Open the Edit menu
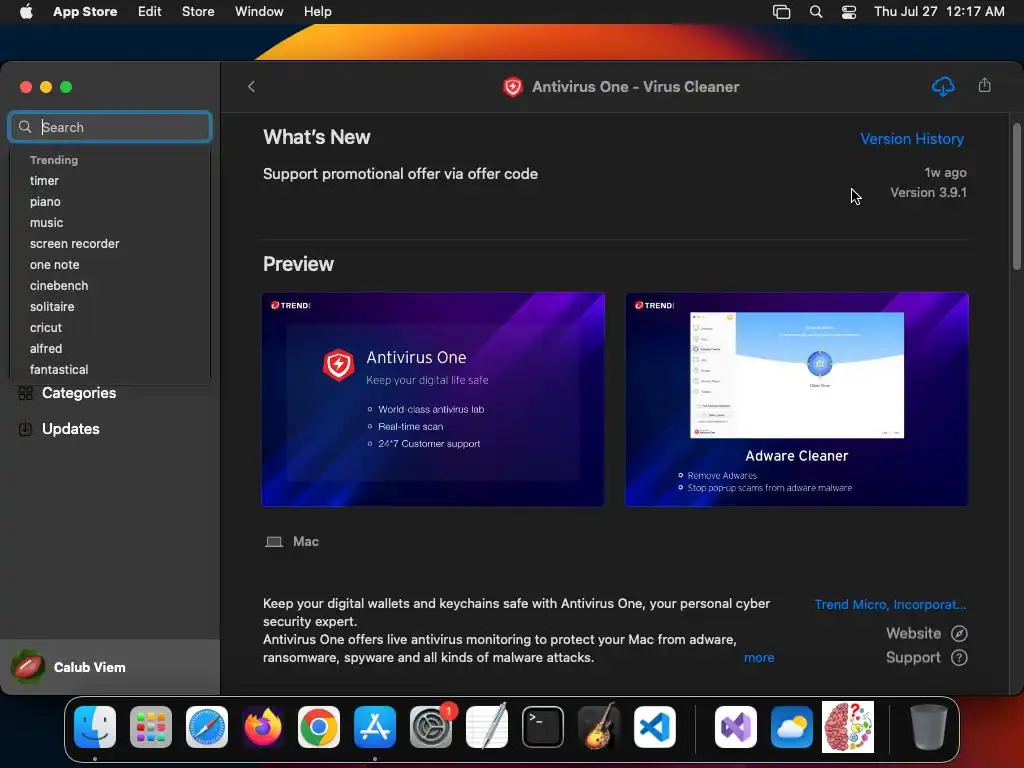The height and width of the screenshot is (768, 1024). pyautogui.click(x=150, y=12)
